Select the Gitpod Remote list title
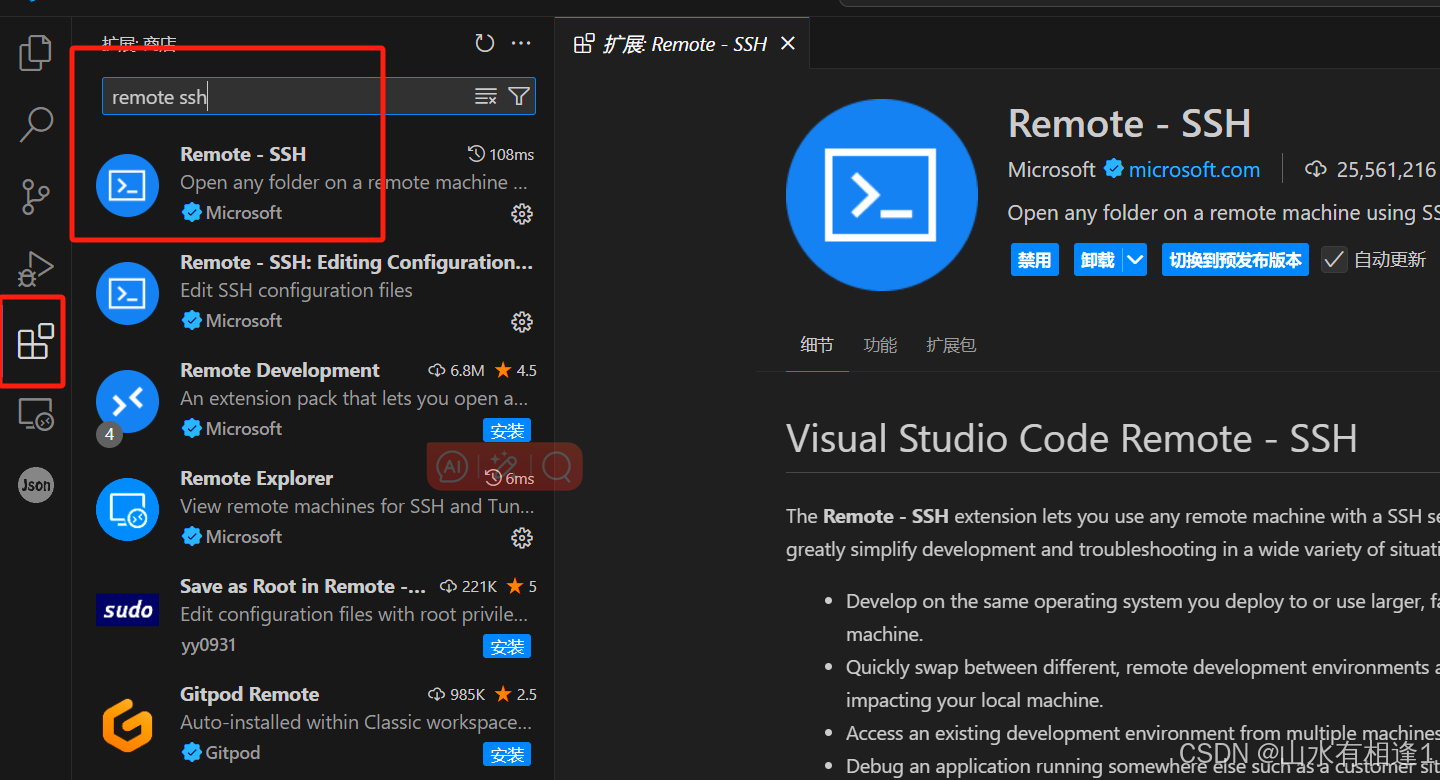1440x780 pixels. [x=249, y=694]
